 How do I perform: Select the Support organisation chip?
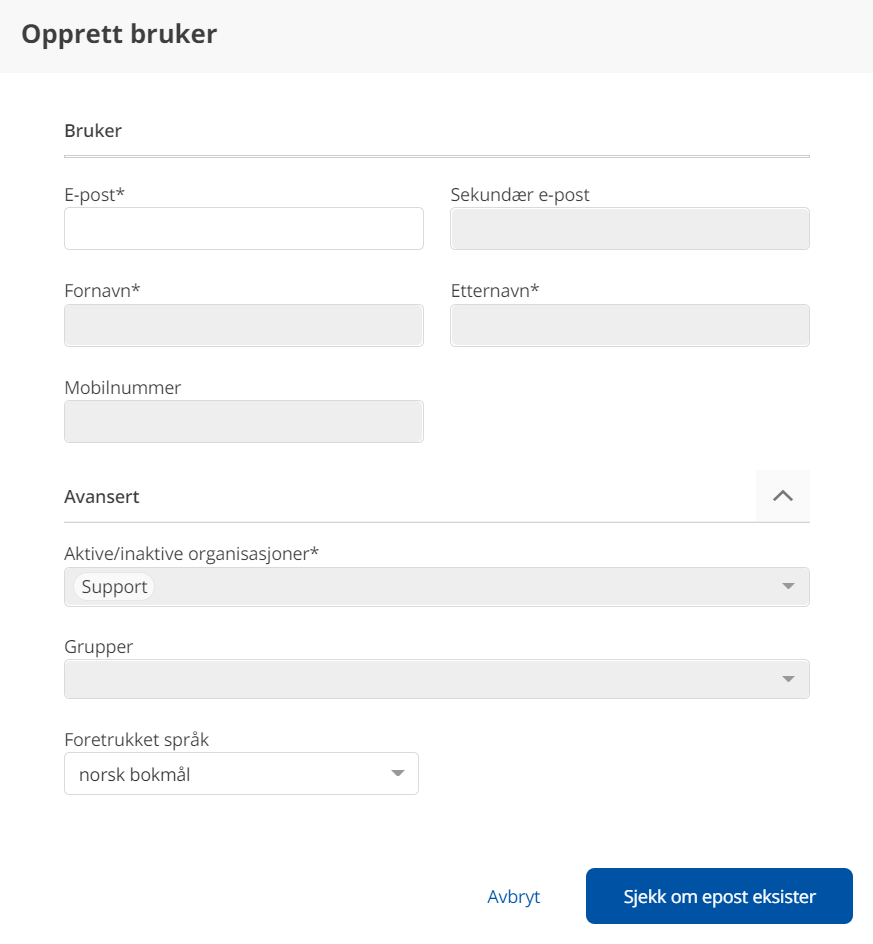[114, 587]
